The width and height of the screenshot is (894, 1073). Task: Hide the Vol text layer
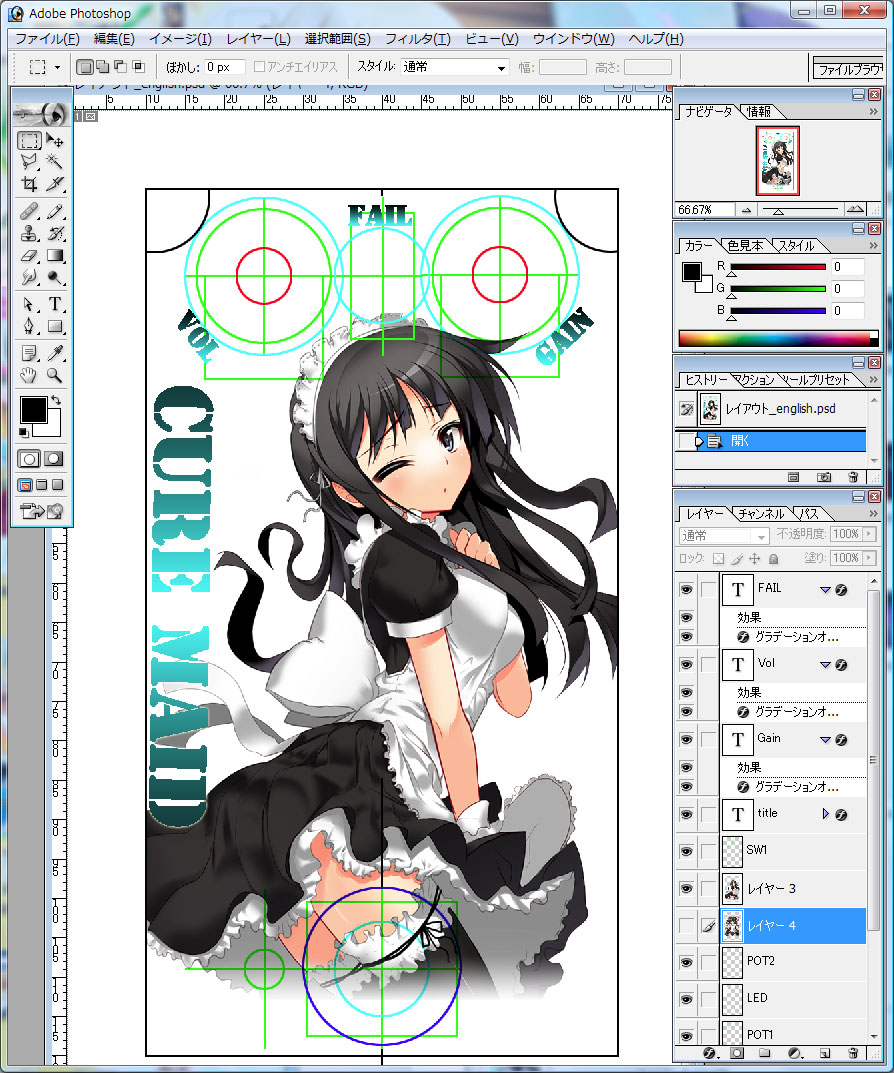pos(687,664)
